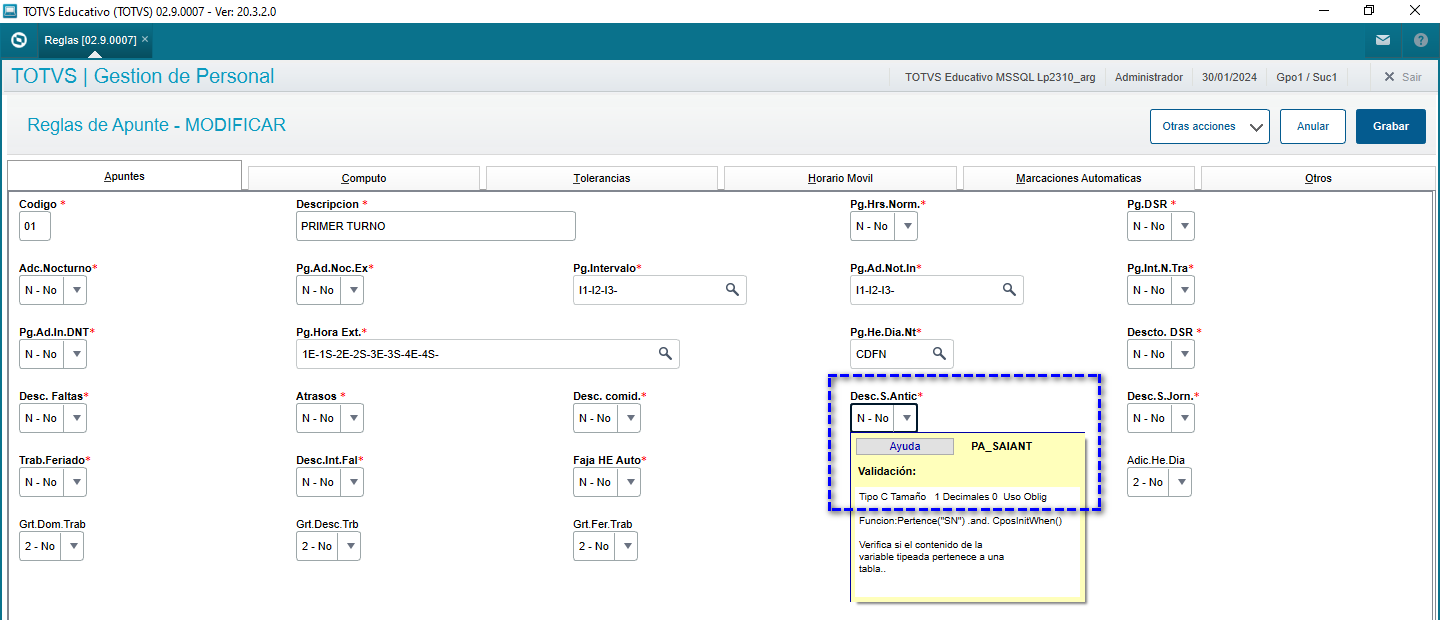
Task: Click the Anular button
Action: tap(1313, 127)
